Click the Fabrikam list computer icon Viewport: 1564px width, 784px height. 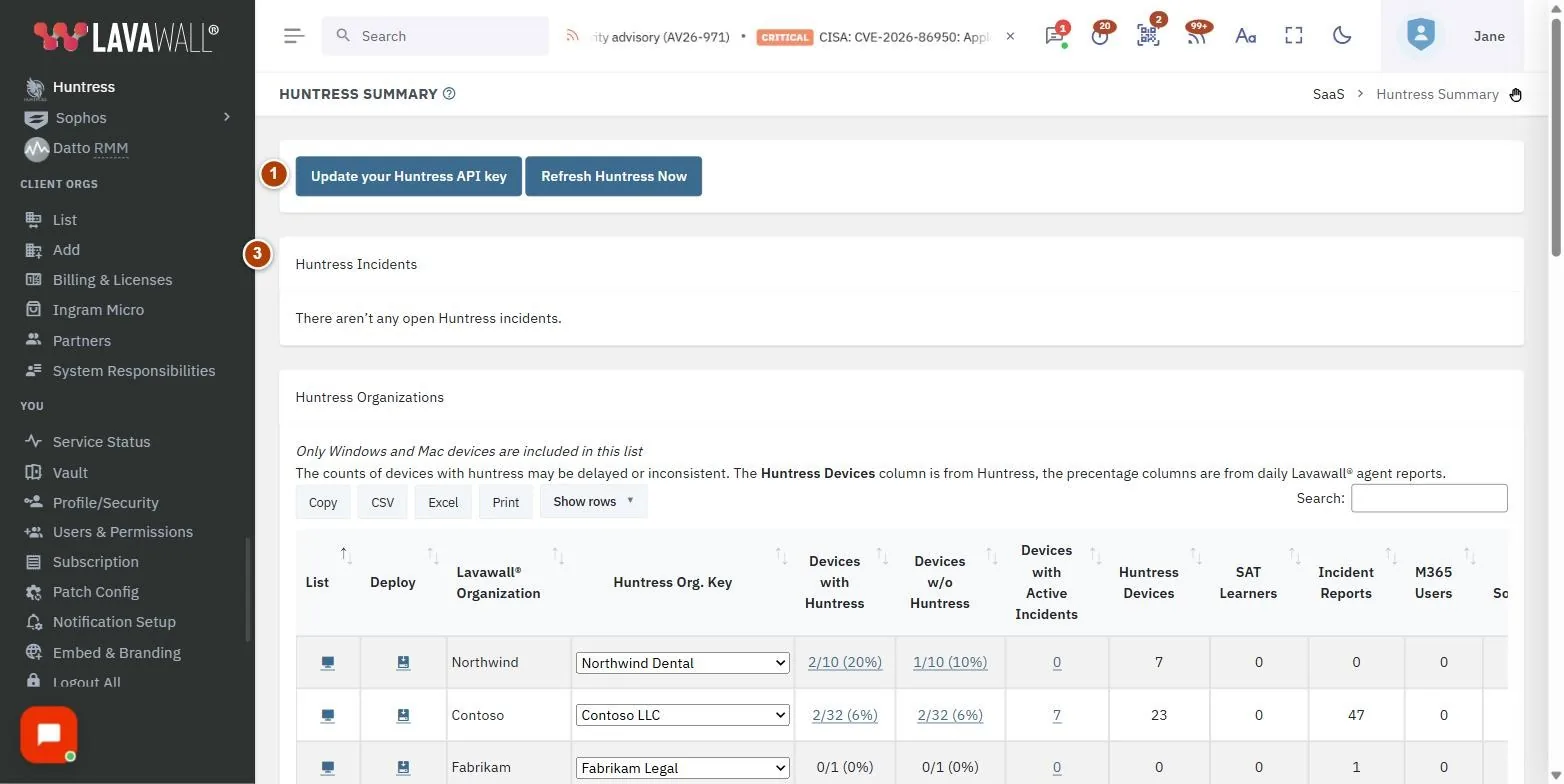(x=327, y=767)
